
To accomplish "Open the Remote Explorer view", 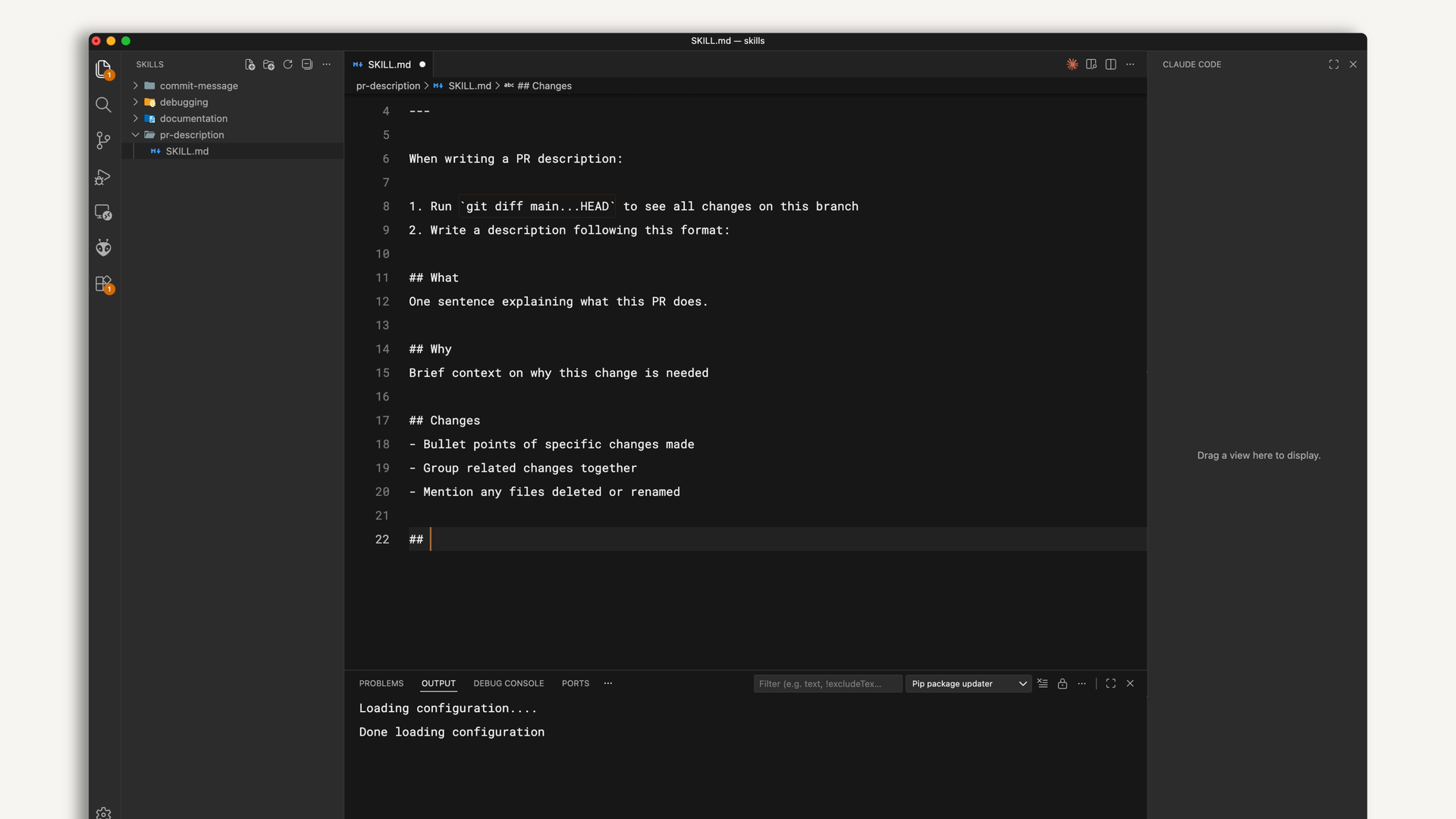I will pos(103,212).
